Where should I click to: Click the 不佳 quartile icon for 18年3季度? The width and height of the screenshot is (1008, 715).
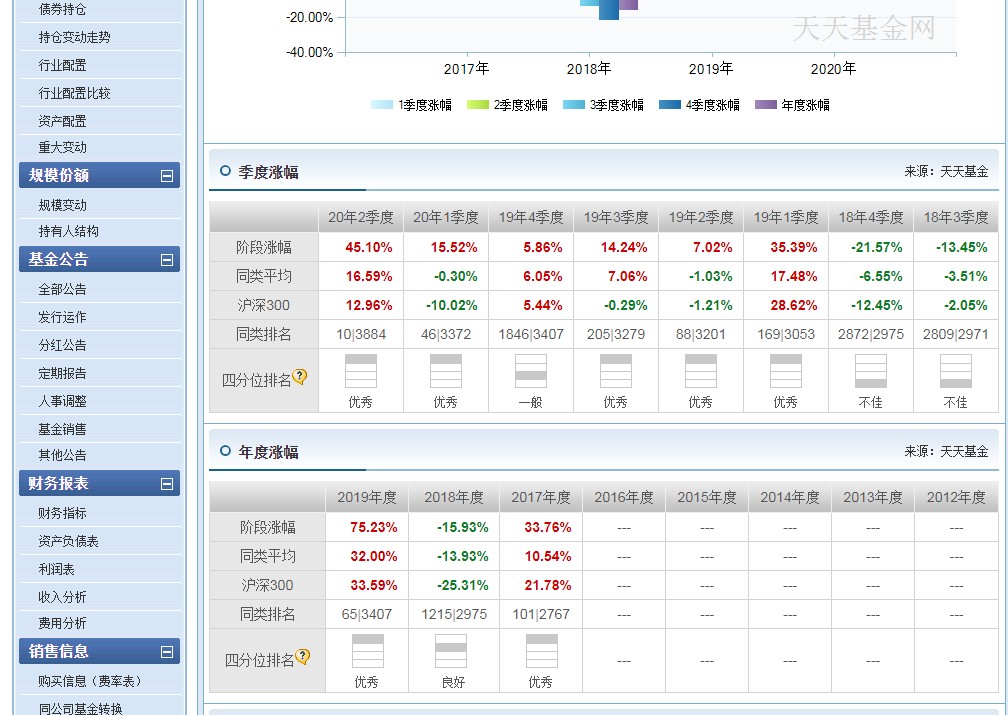tap(955, 371)
